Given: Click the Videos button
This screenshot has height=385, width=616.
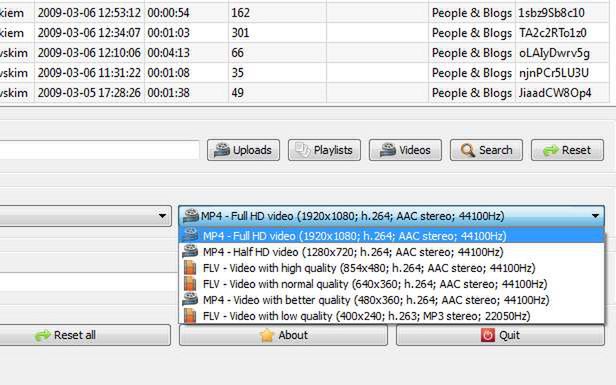Looking at the screenshot, I should point(405,150).
